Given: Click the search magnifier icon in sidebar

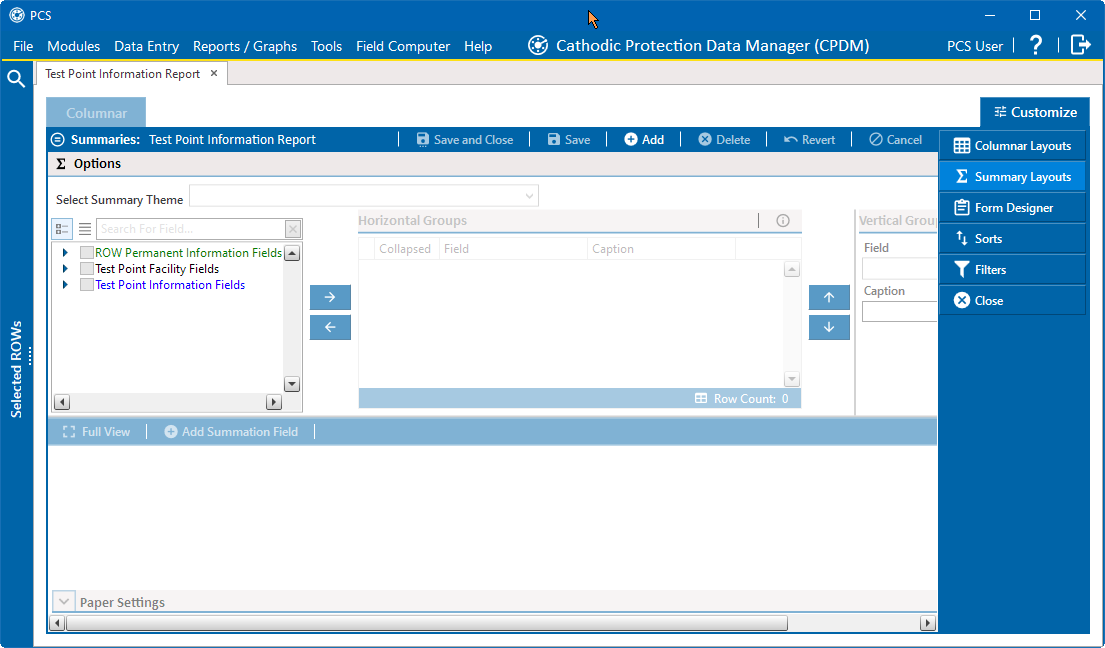Looking at the screenshot, I should (x=16, y=79).
